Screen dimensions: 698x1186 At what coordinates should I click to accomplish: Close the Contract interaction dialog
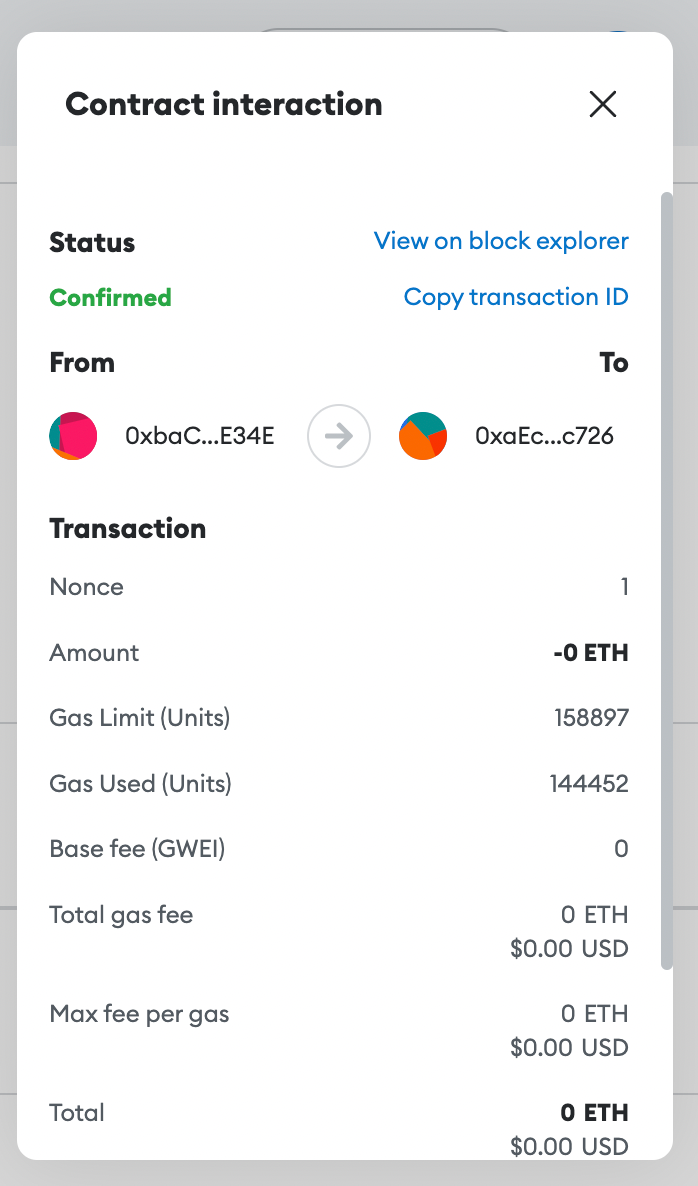point(603,104)
